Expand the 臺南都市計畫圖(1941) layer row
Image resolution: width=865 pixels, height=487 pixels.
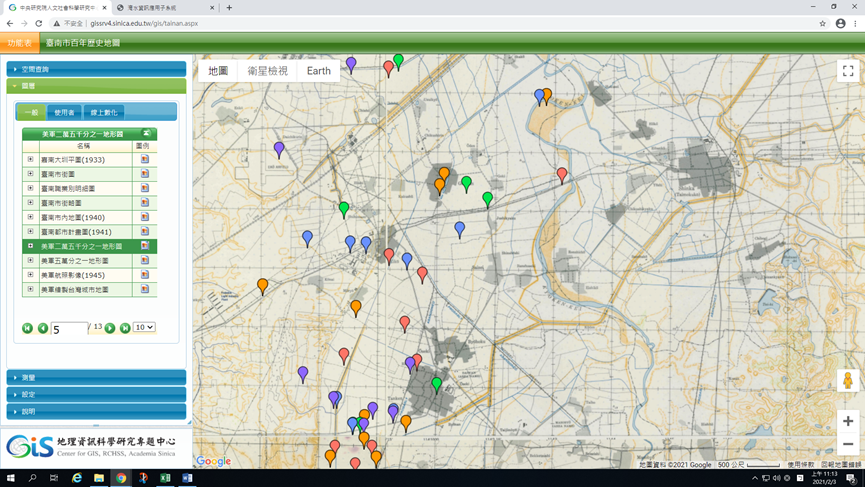[30, 231]
